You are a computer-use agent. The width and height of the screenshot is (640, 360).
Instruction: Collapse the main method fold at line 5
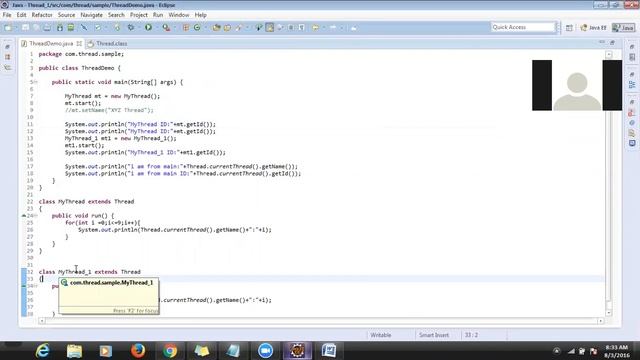(x=36, y=82)
